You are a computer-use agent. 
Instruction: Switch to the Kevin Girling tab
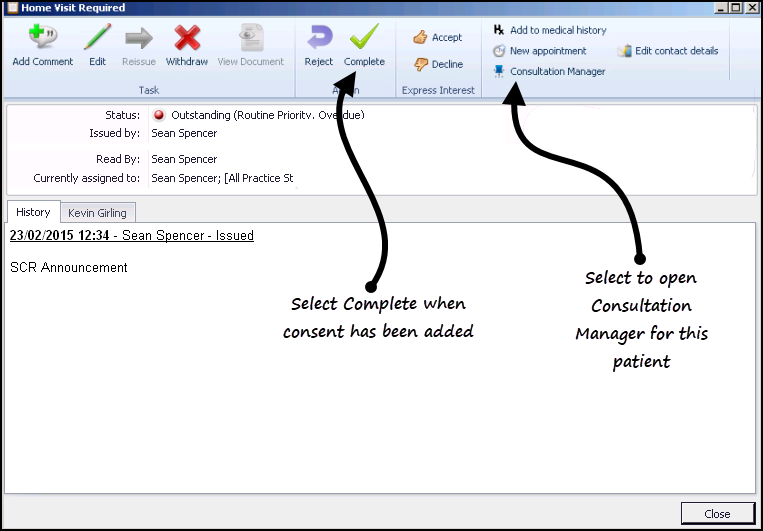[x=97, y=213]
